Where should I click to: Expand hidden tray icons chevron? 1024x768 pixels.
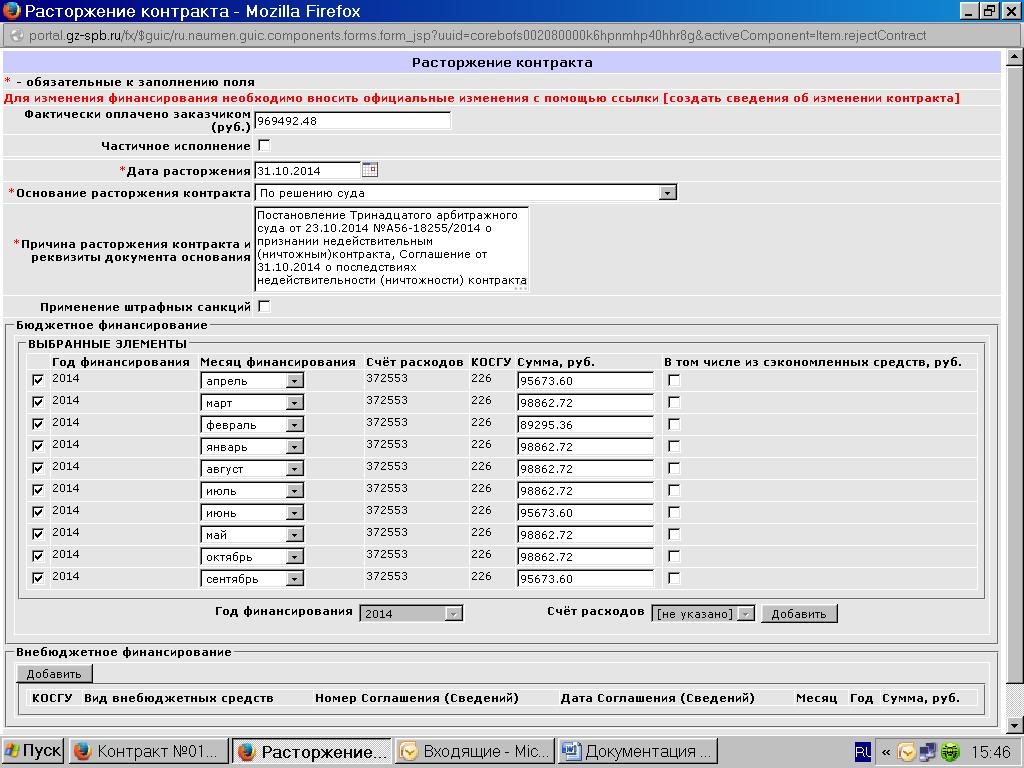pyautogui.click(x=886, y=752)
